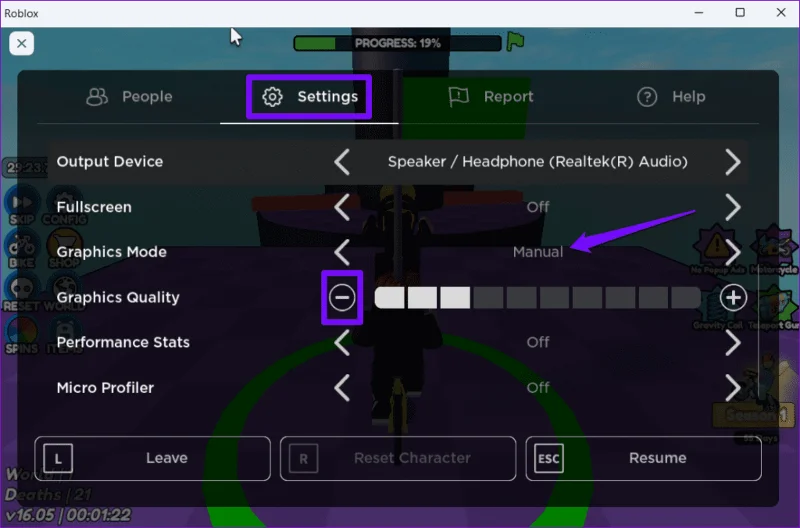Click the PROGRESS: 19% bar
The width and height of the screenshot is (800, 528).
coord(397,43)
